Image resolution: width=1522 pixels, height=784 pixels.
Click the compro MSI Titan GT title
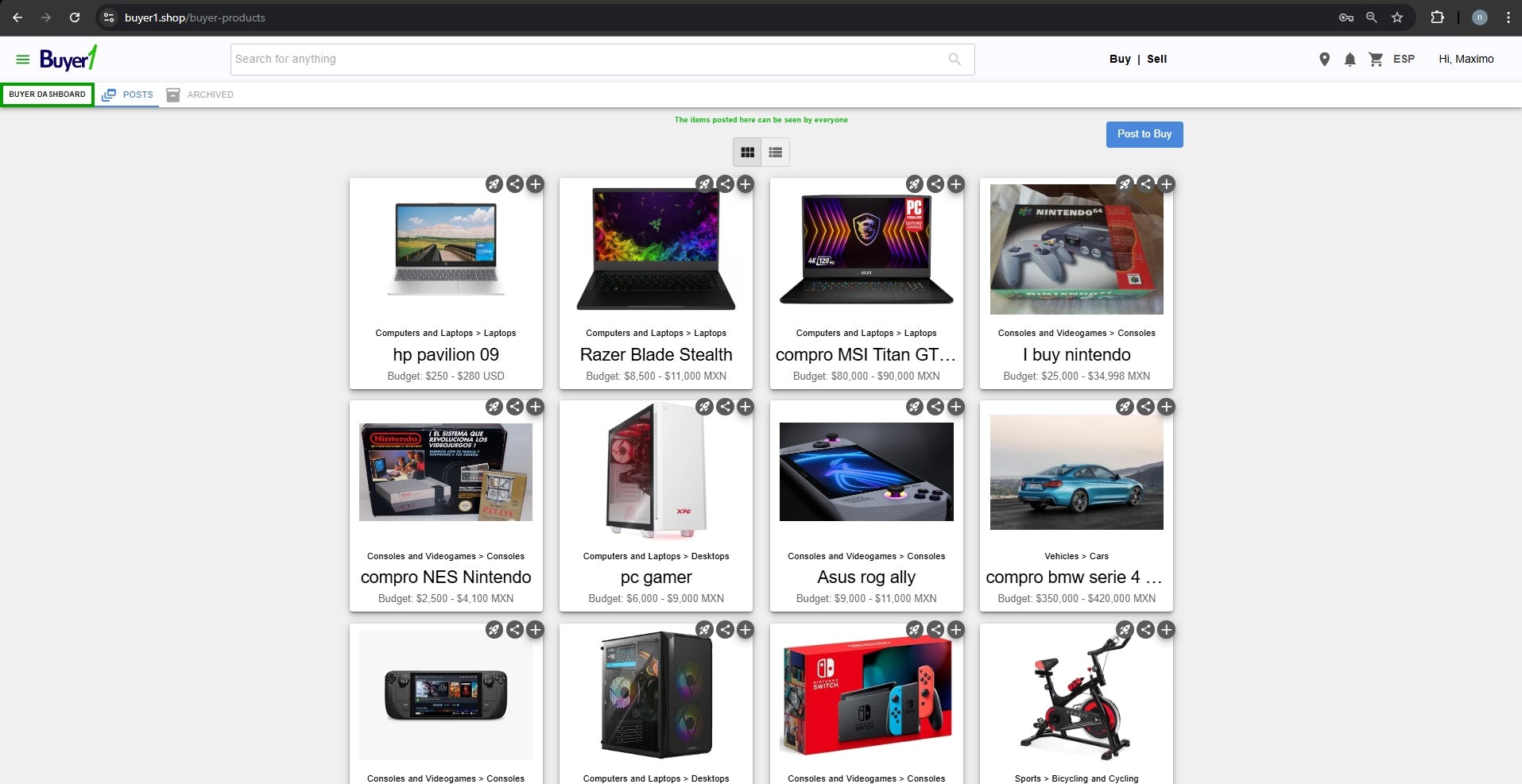(866, 355)
